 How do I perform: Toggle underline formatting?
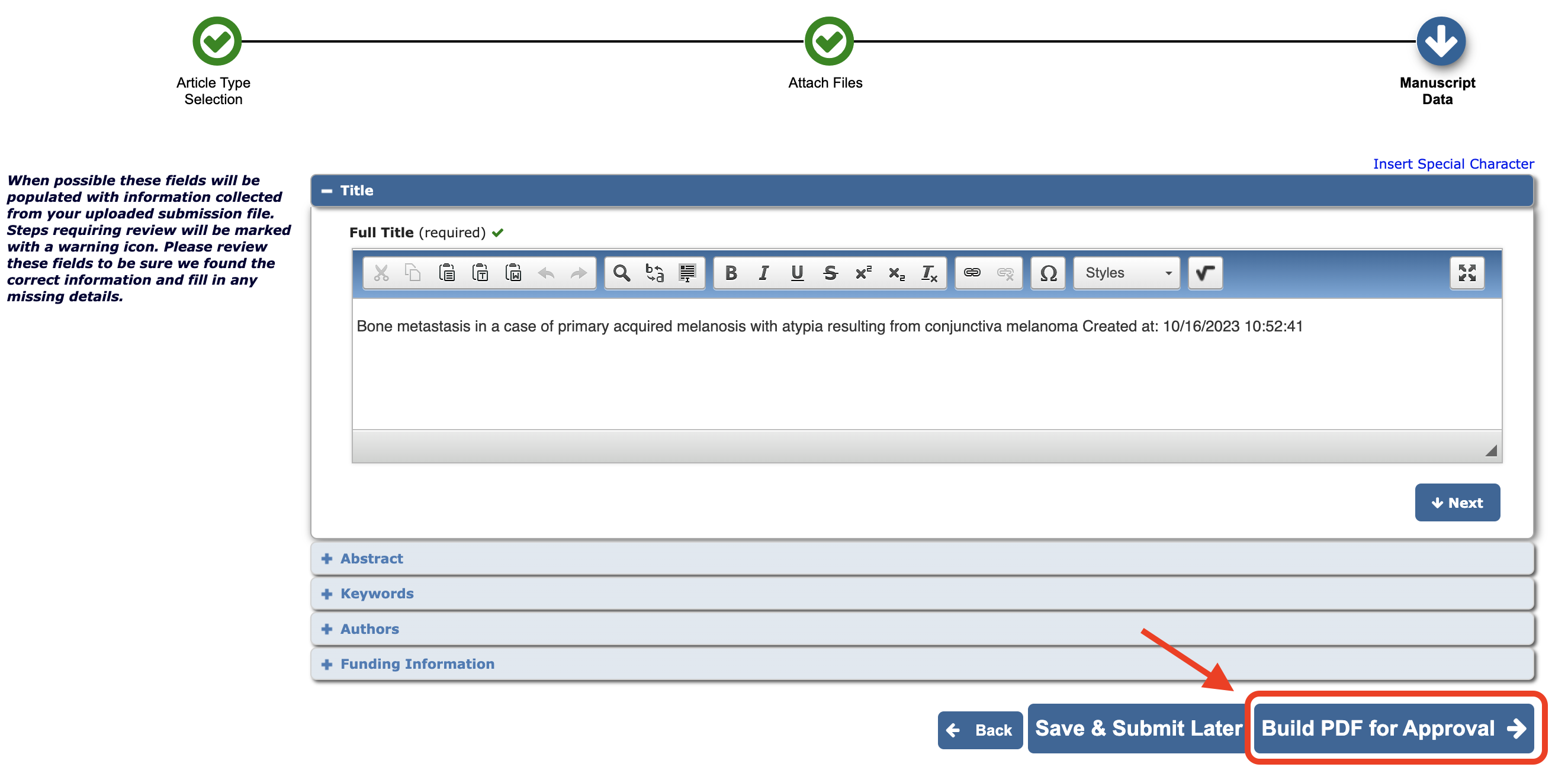tap(797, 273)
